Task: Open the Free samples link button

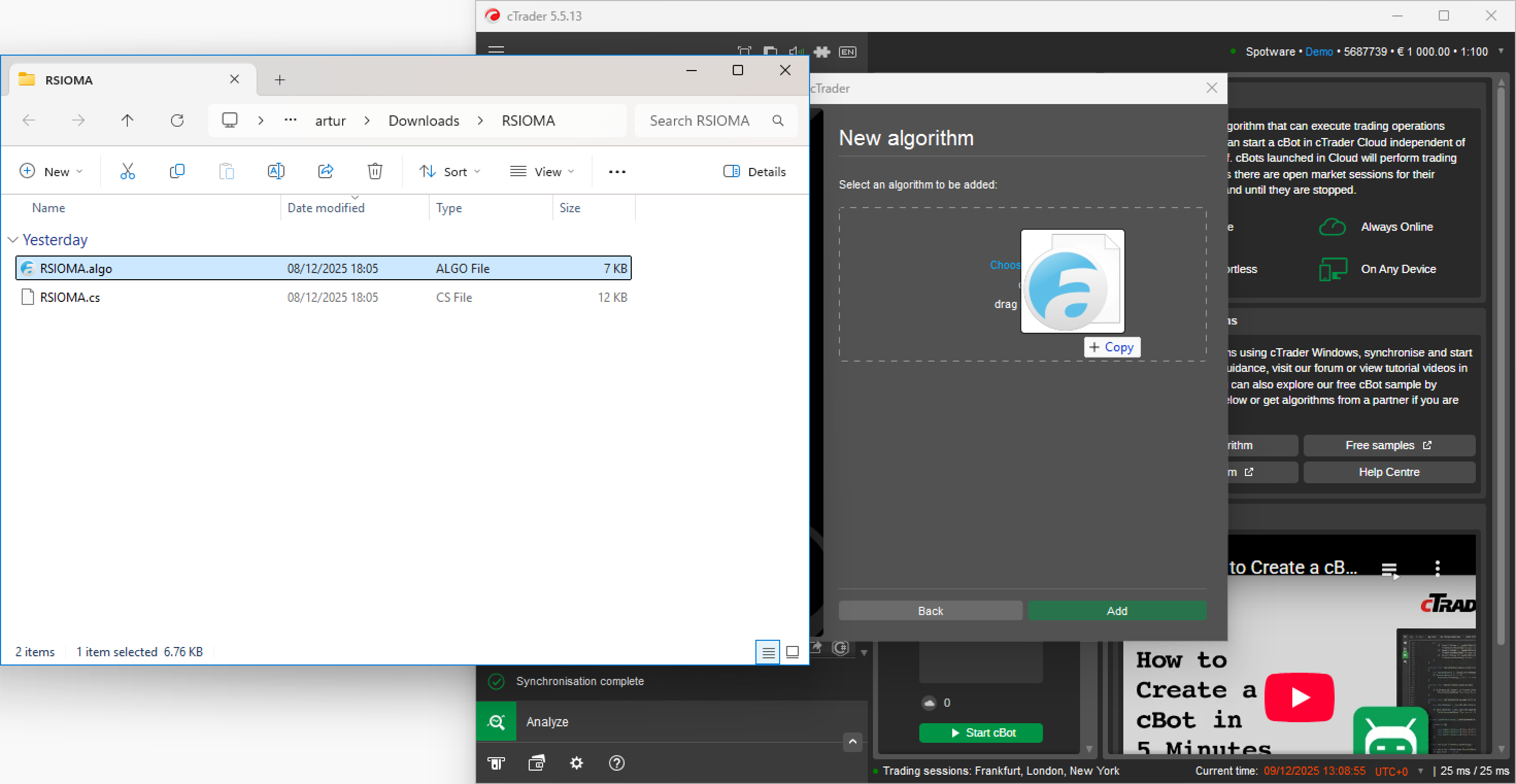Action: click(x=1389, y=445)
